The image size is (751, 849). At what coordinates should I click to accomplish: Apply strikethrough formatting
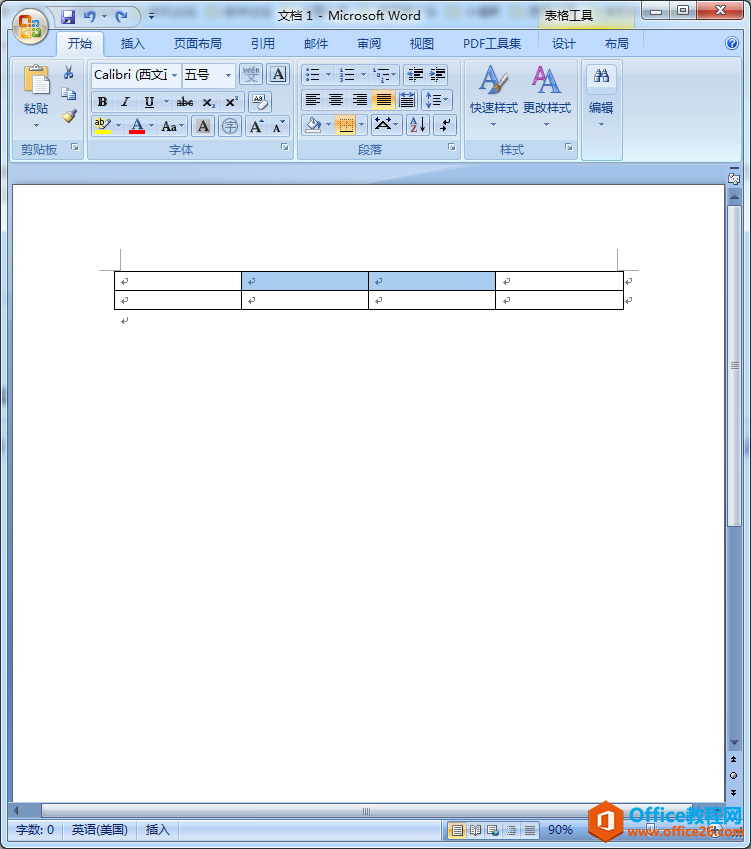[185, 102]
